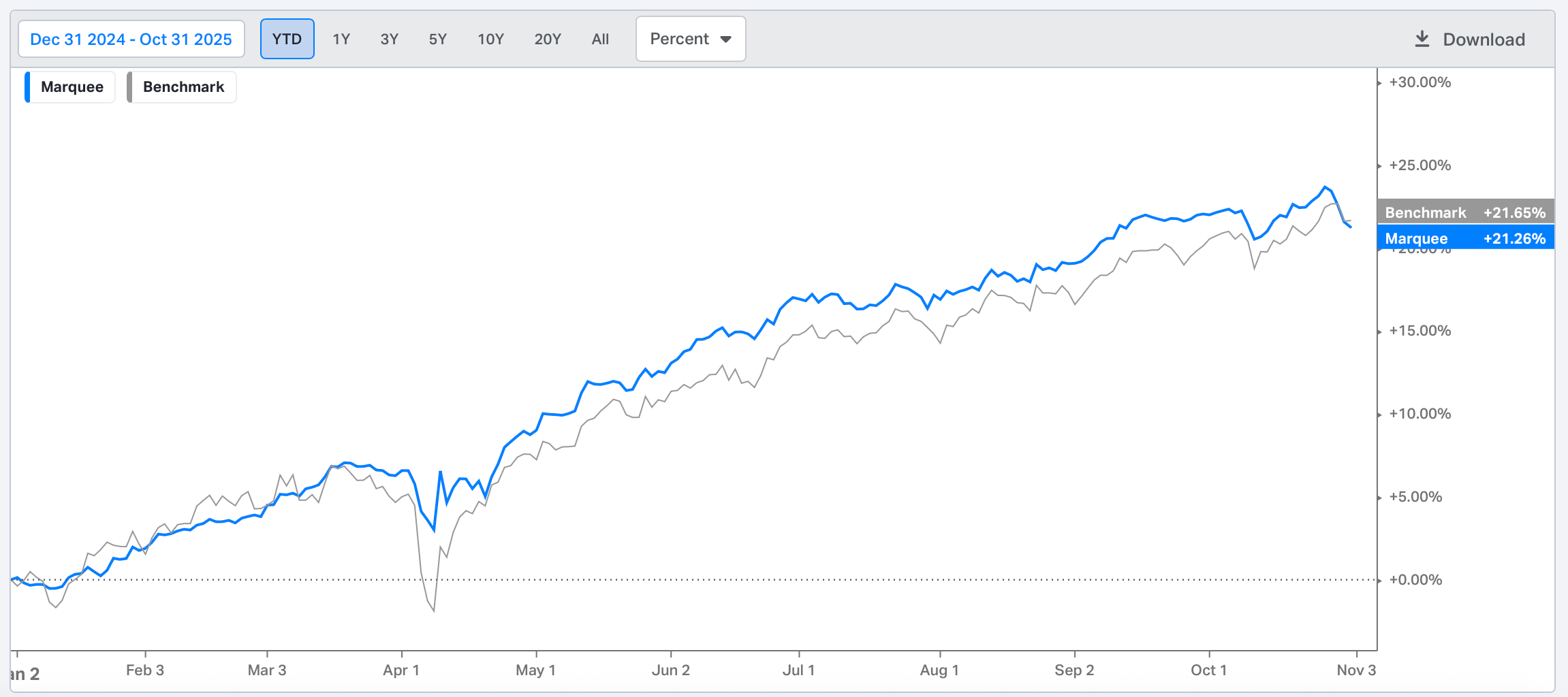Screen dimensions: 1568x697
Task: Click the +15.00% axis label
Action: [1420, 331]
